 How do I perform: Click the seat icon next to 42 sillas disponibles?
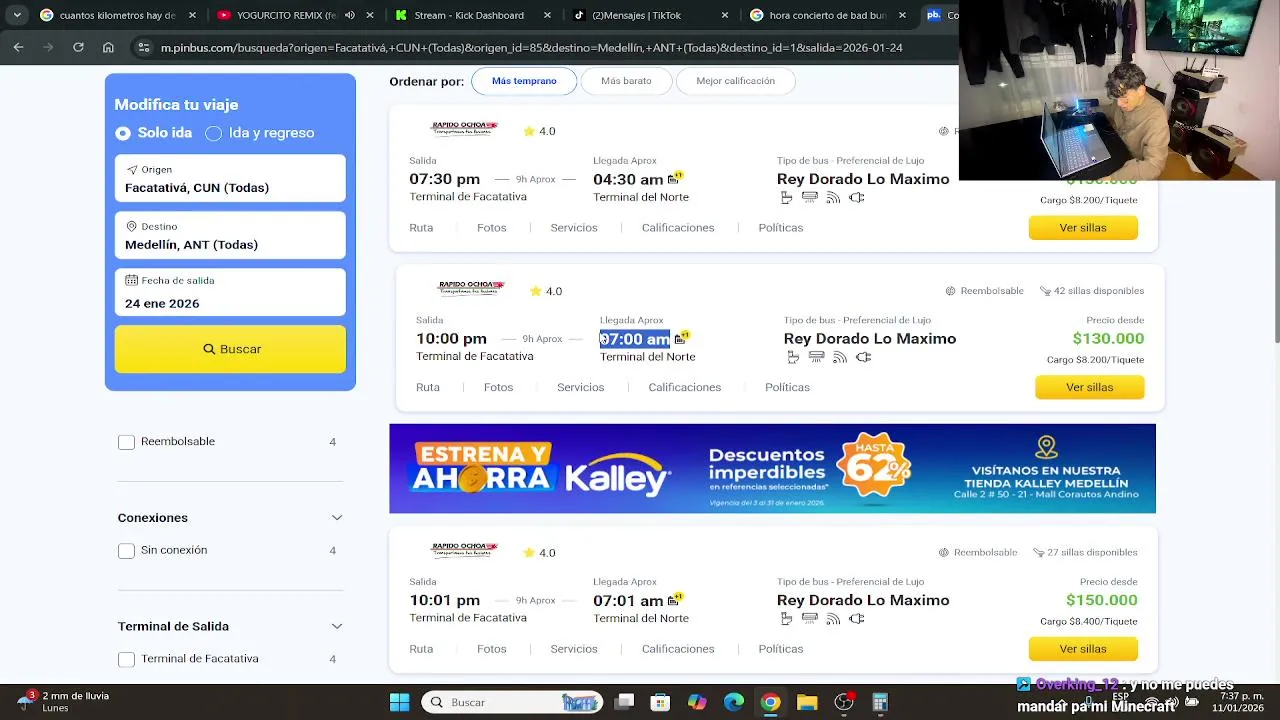pyautogui.click(x=1045, y=291)
